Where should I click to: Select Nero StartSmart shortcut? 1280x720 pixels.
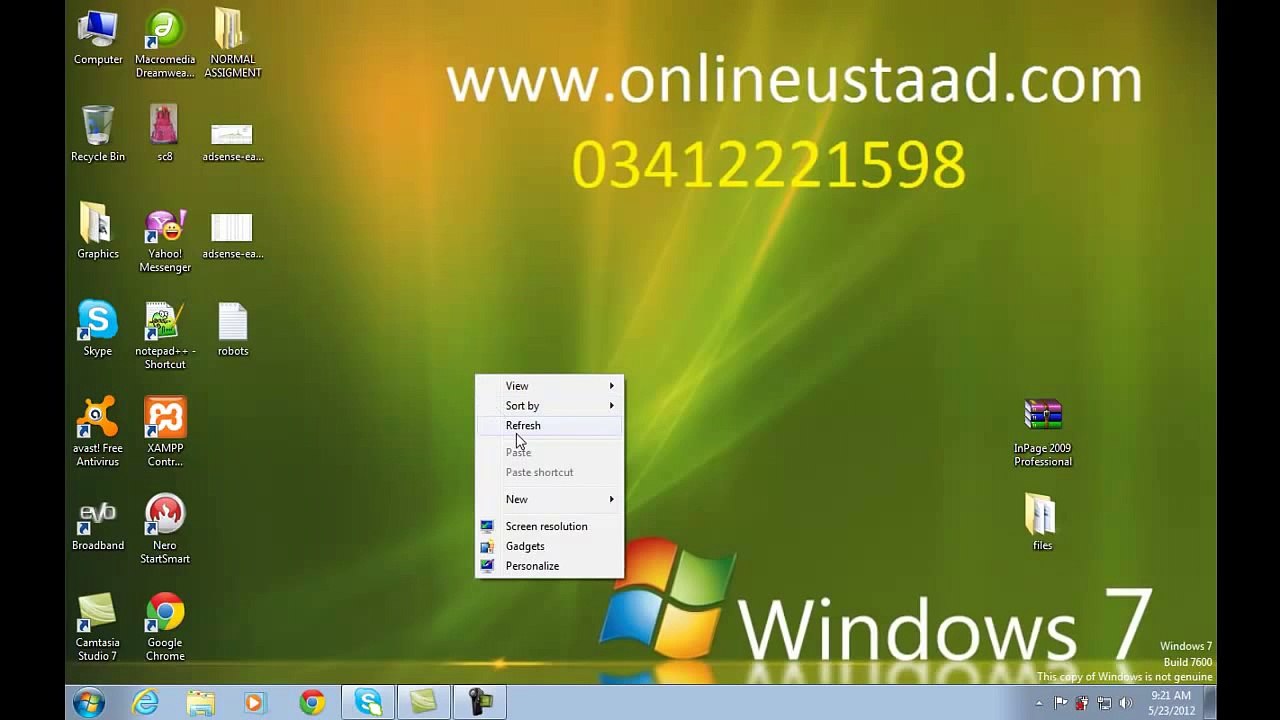pos(165,530)
